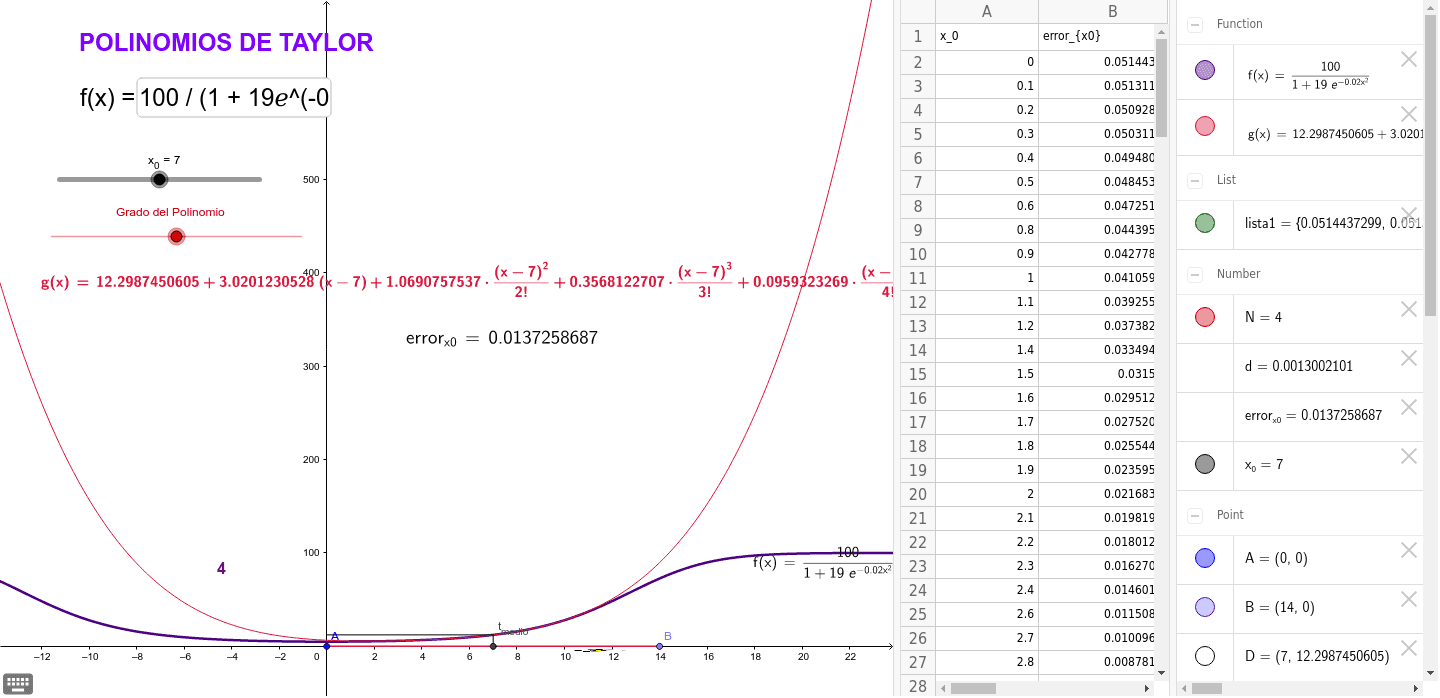1440x698 pixels.
Task: Select cell containing error_{x0} header
Action: (x=1097, y=37)
